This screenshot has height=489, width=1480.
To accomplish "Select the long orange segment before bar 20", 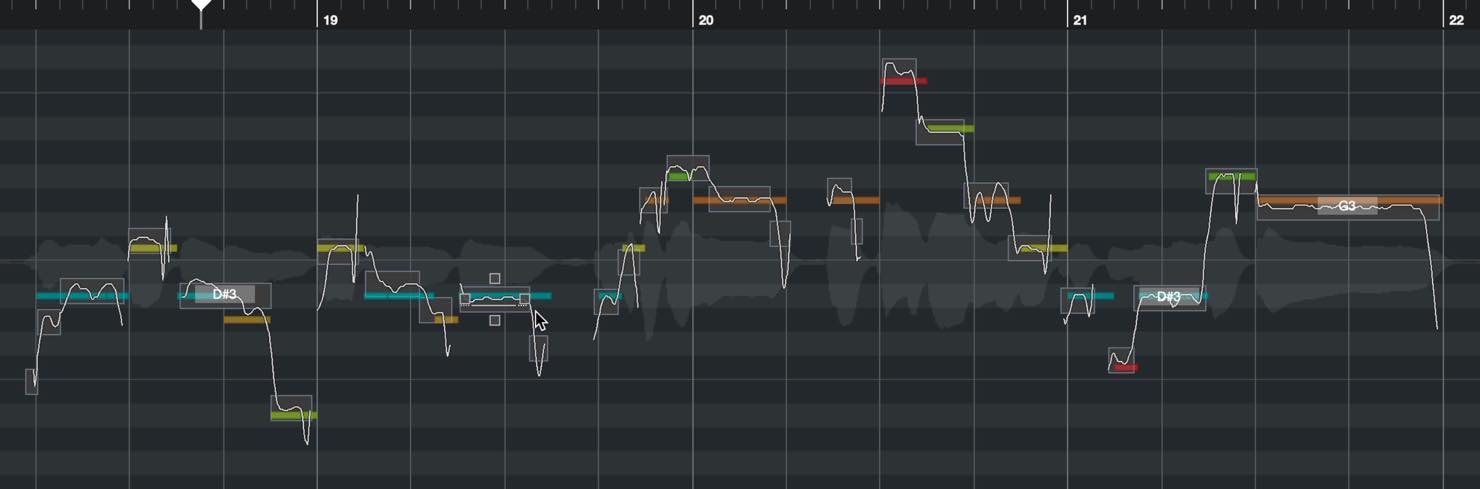I will [x=739, y=199].
